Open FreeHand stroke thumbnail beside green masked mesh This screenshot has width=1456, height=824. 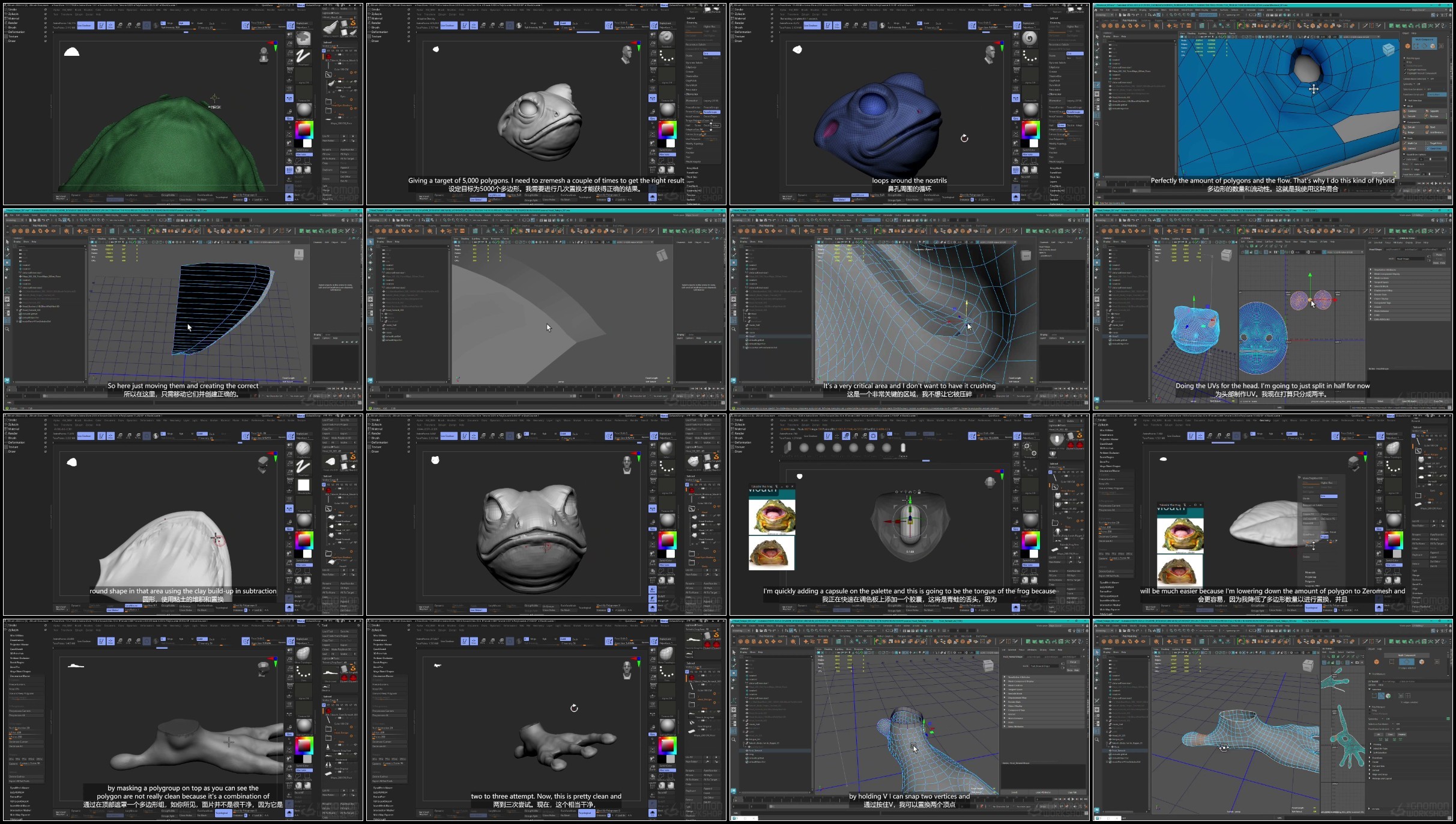coord(304,56)
